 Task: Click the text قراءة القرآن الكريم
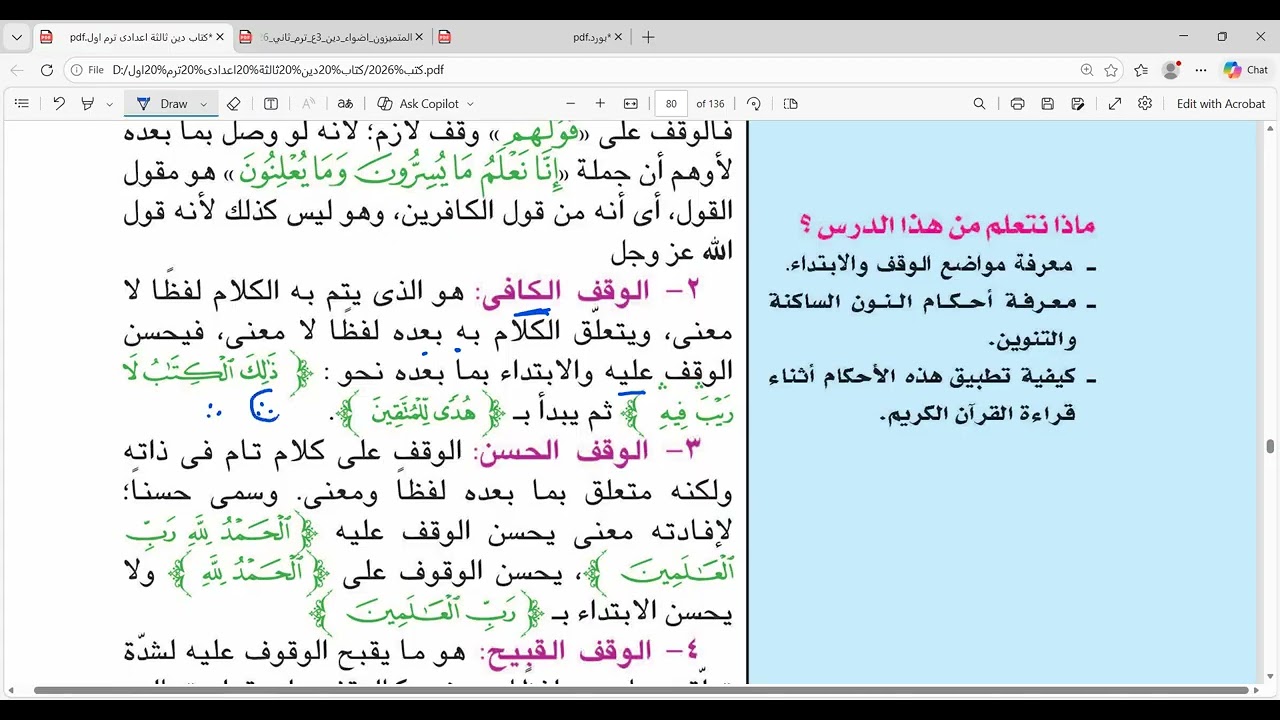point(977,414)
